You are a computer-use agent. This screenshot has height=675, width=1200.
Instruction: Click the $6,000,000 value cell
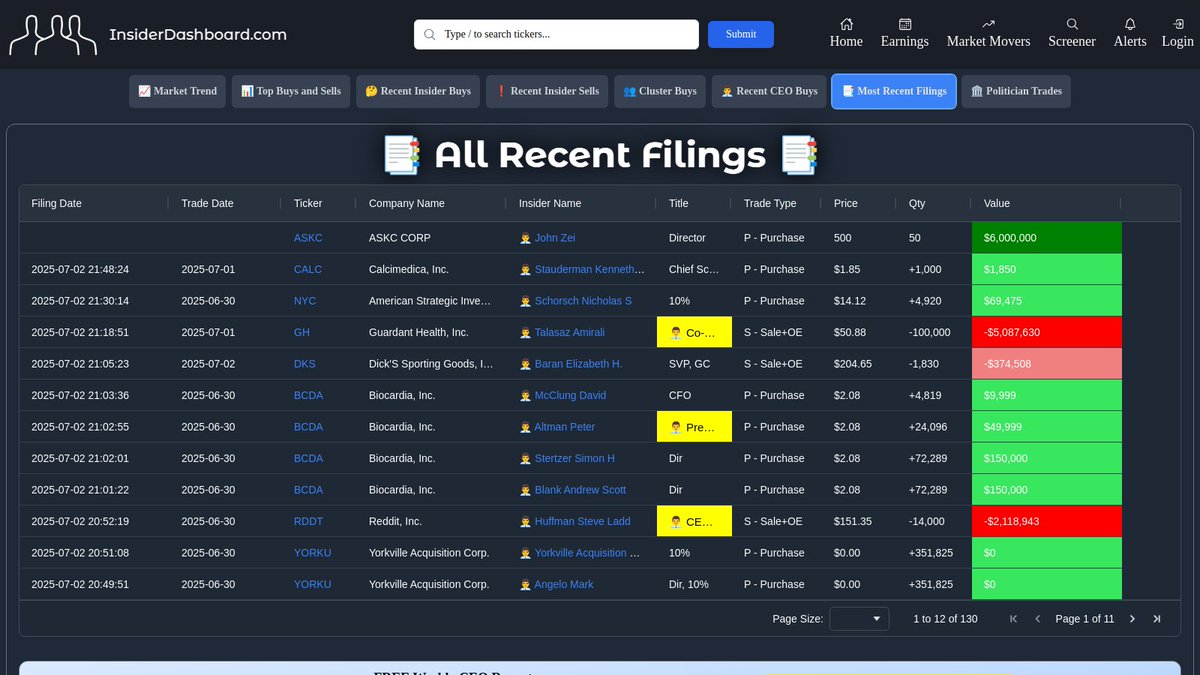(x=1047, y=238)
